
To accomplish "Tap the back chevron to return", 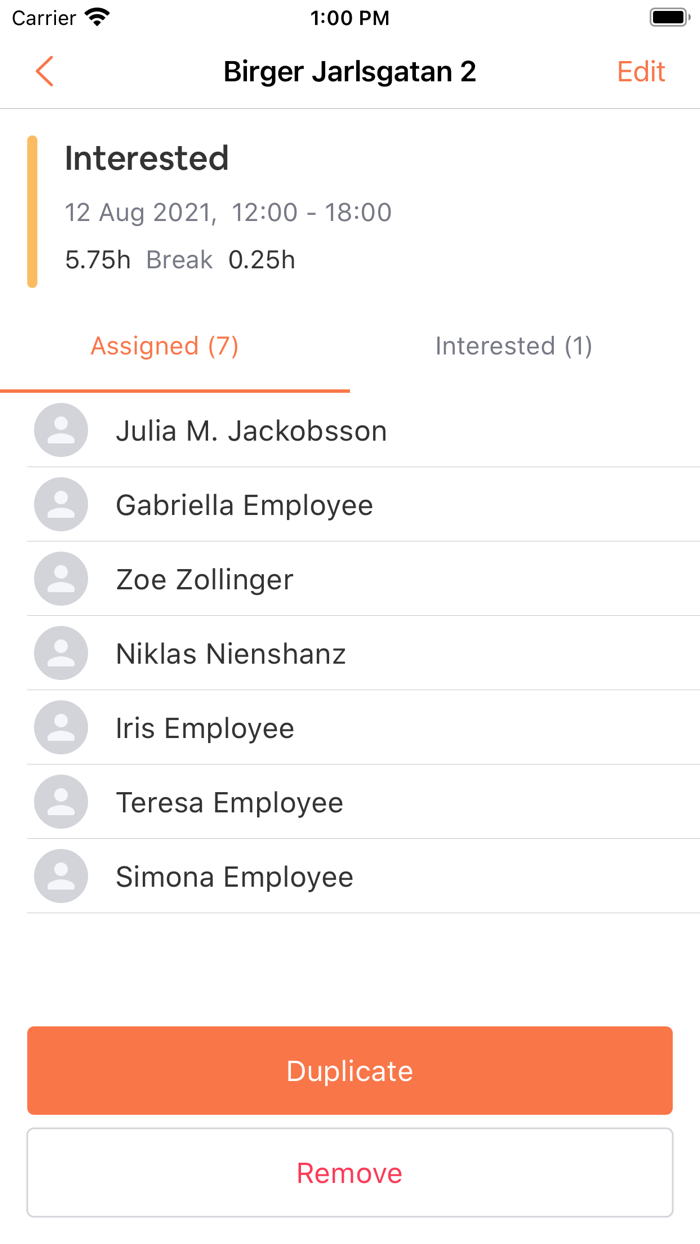I will pos(44,71).
